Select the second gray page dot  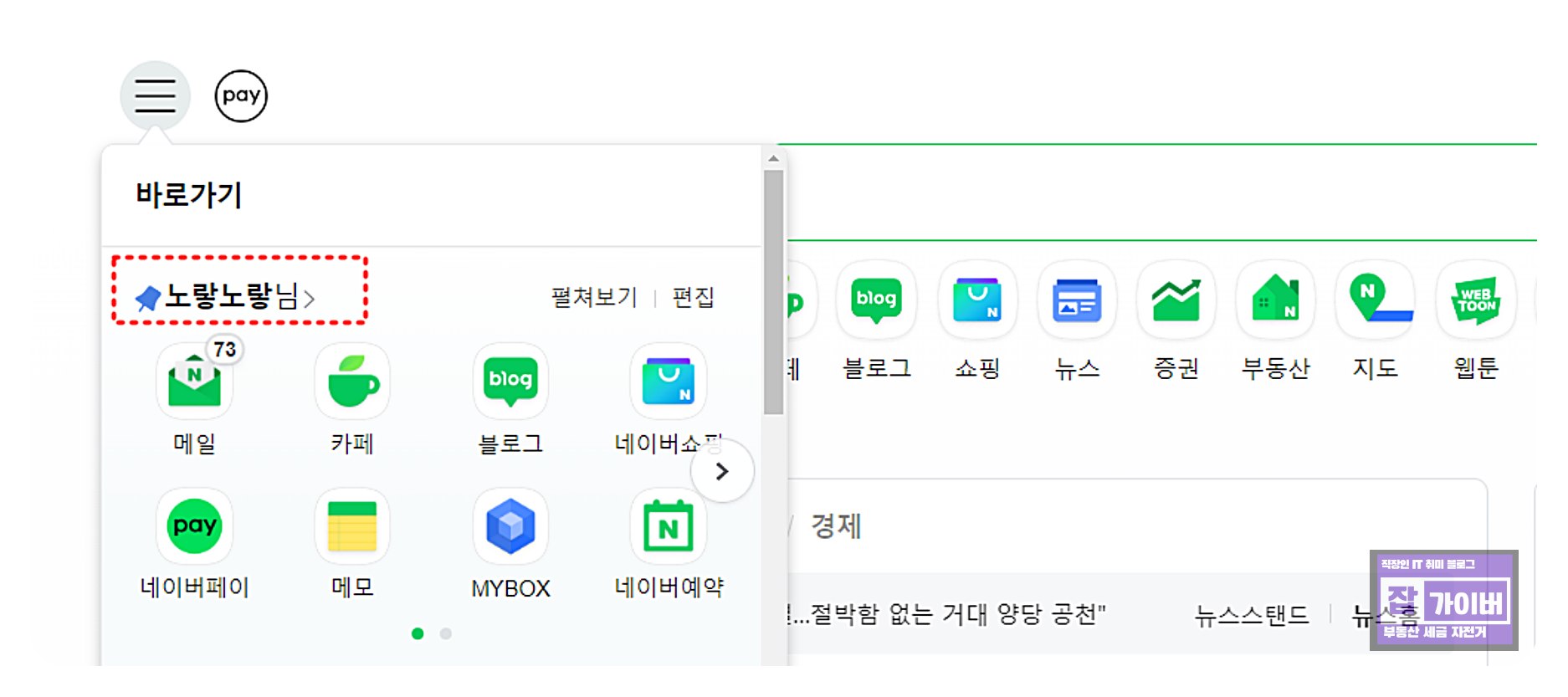tap(446, 633)
